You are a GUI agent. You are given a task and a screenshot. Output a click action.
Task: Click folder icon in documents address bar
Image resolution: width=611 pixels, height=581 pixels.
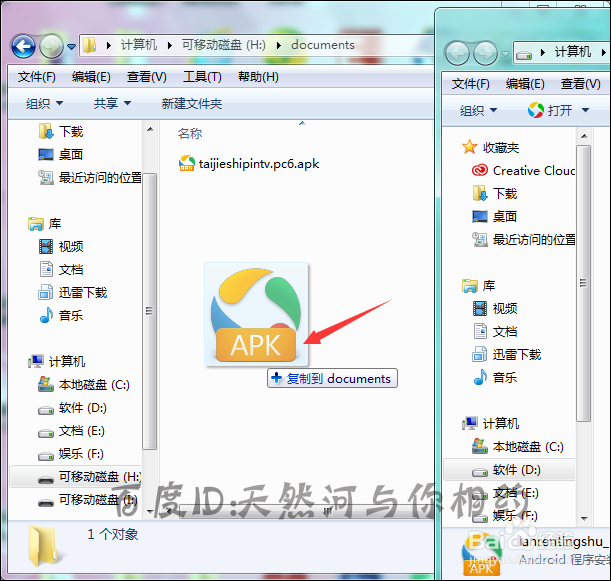tap(90, 45)
